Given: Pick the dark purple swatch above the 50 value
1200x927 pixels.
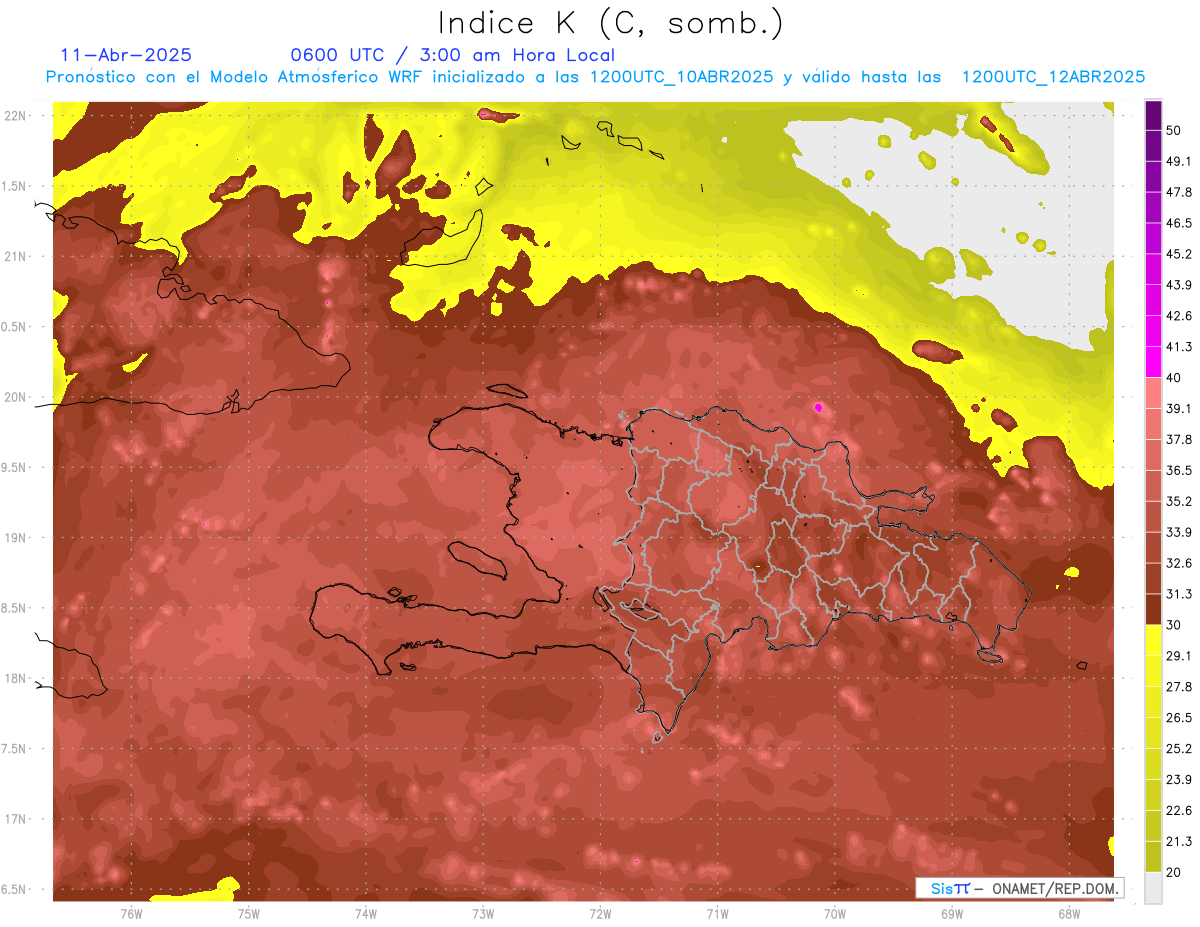Looking at the screenshot, I should click(1153, 115).
